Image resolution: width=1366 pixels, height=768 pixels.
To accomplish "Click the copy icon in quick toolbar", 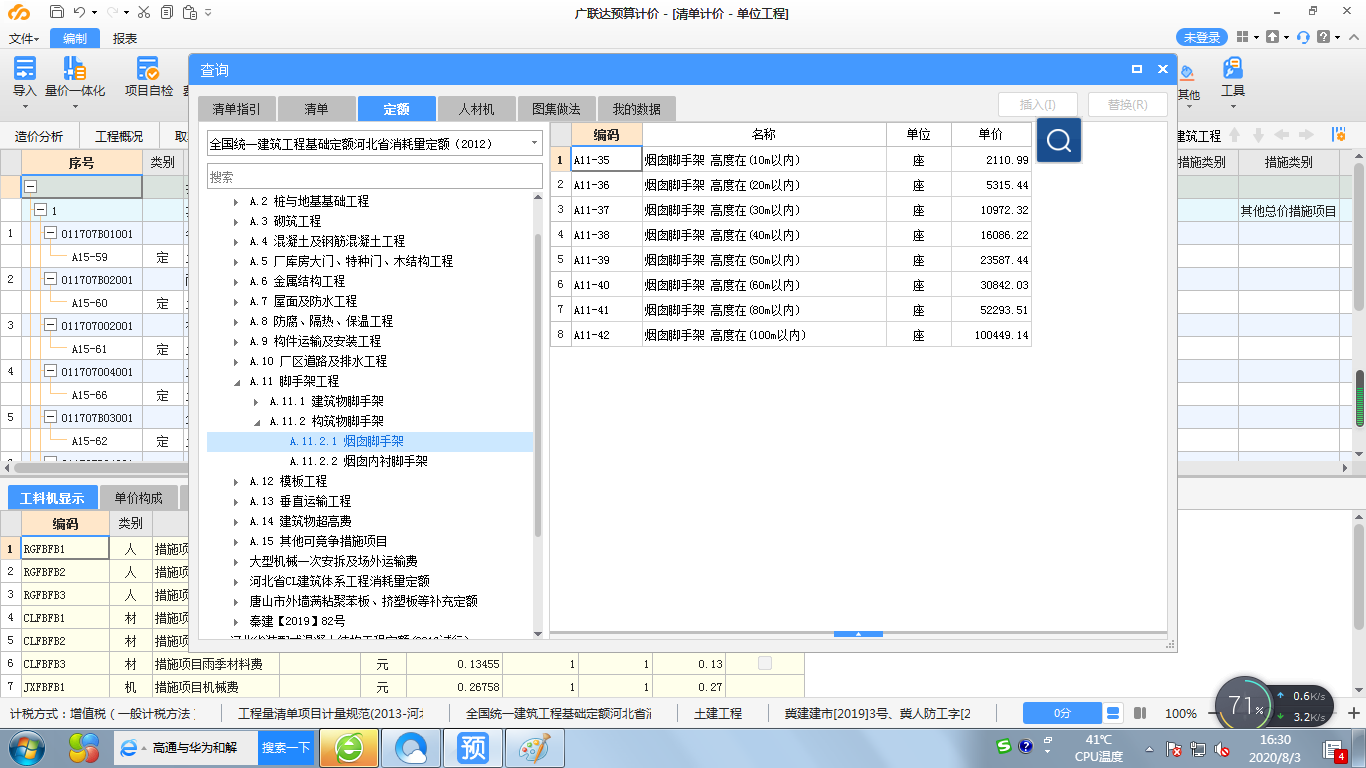I will (165, 12).
